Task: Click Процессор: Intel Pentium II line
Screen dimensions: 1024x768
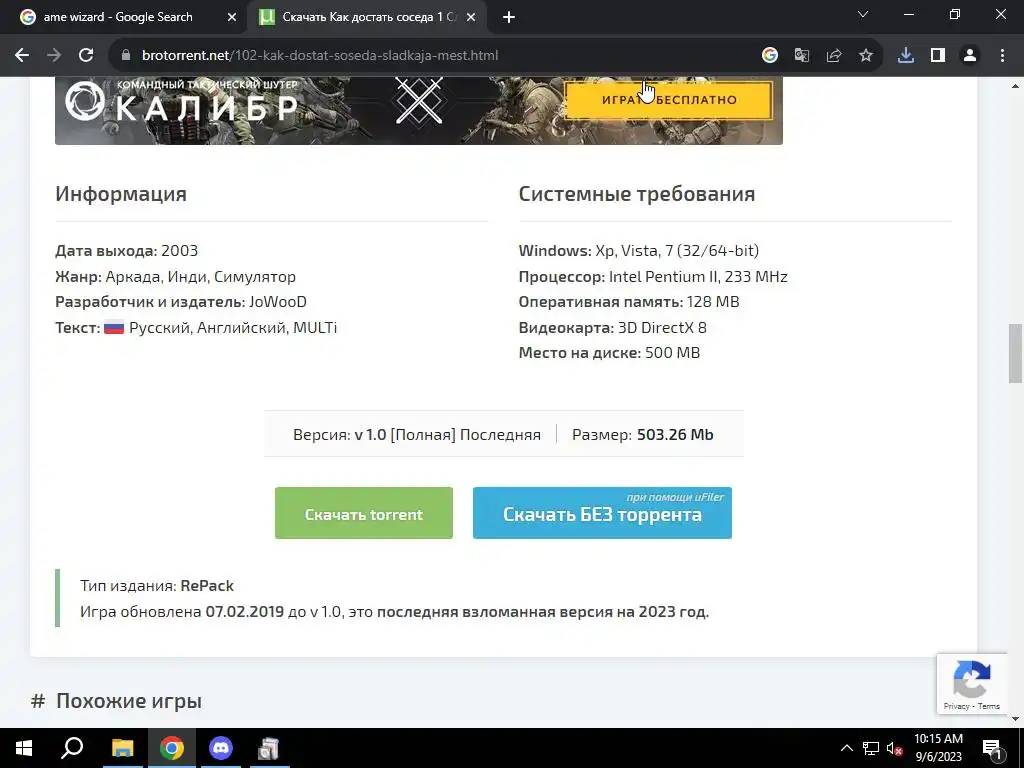Action: [653, 277]
